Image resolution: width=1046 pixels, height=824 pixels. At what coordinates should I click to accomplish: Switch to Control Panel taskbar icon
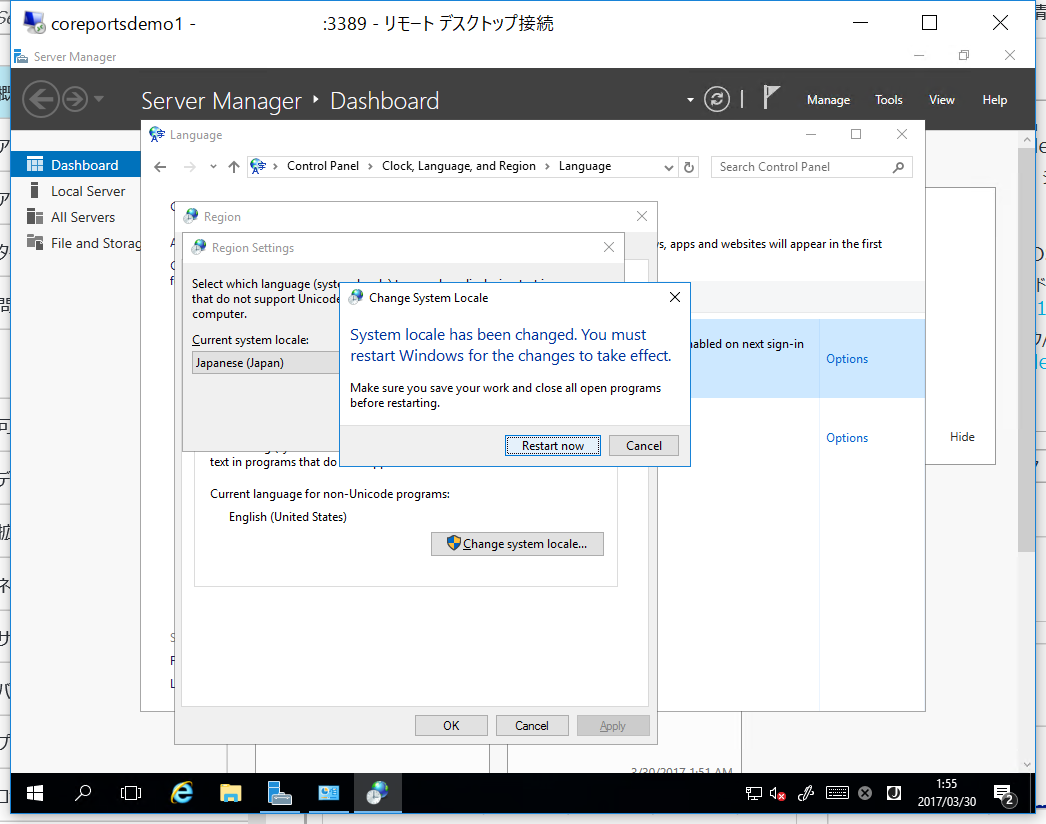(329, 793)
